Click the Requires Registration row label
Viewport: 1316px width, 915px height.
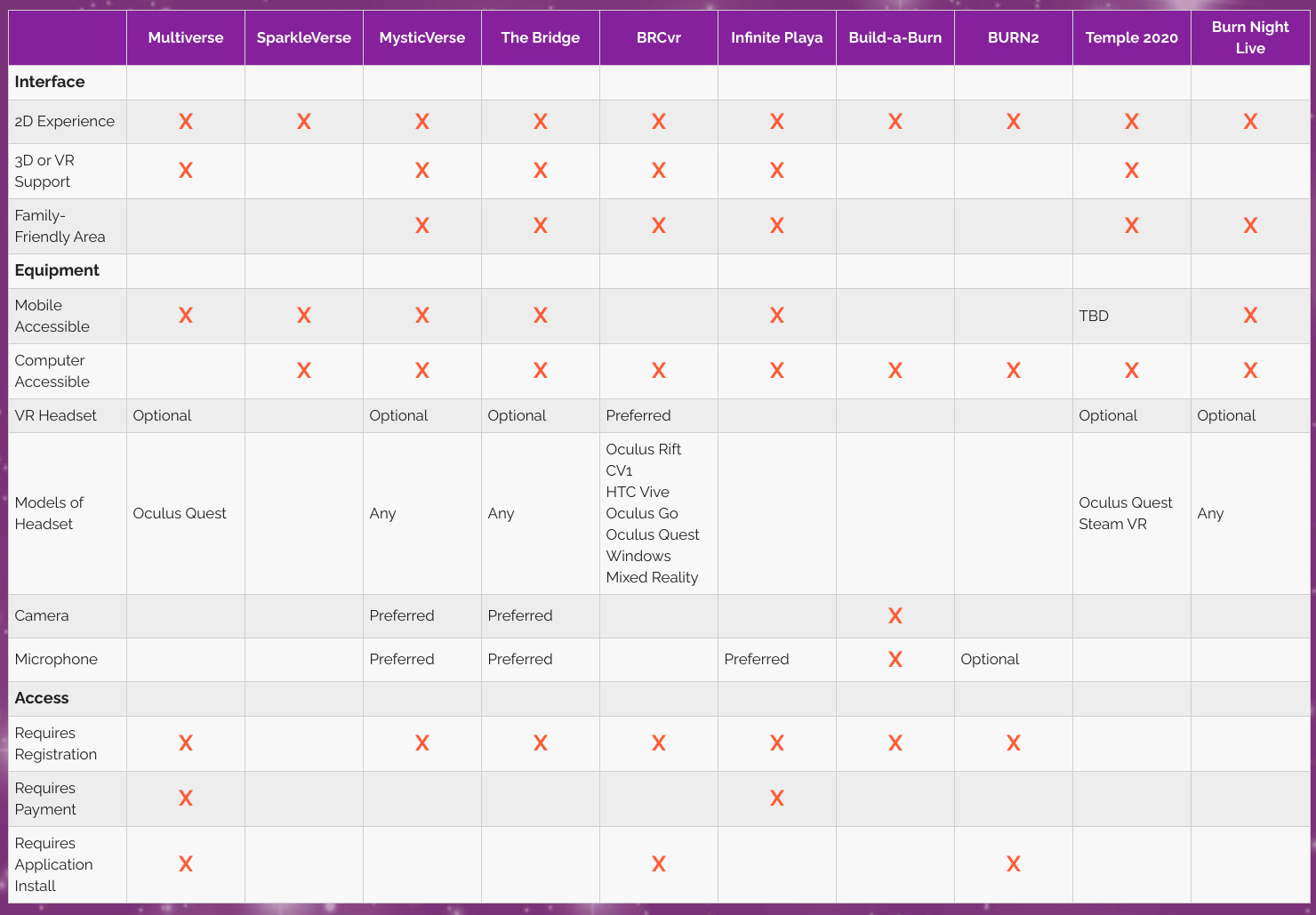pos(55,743)
